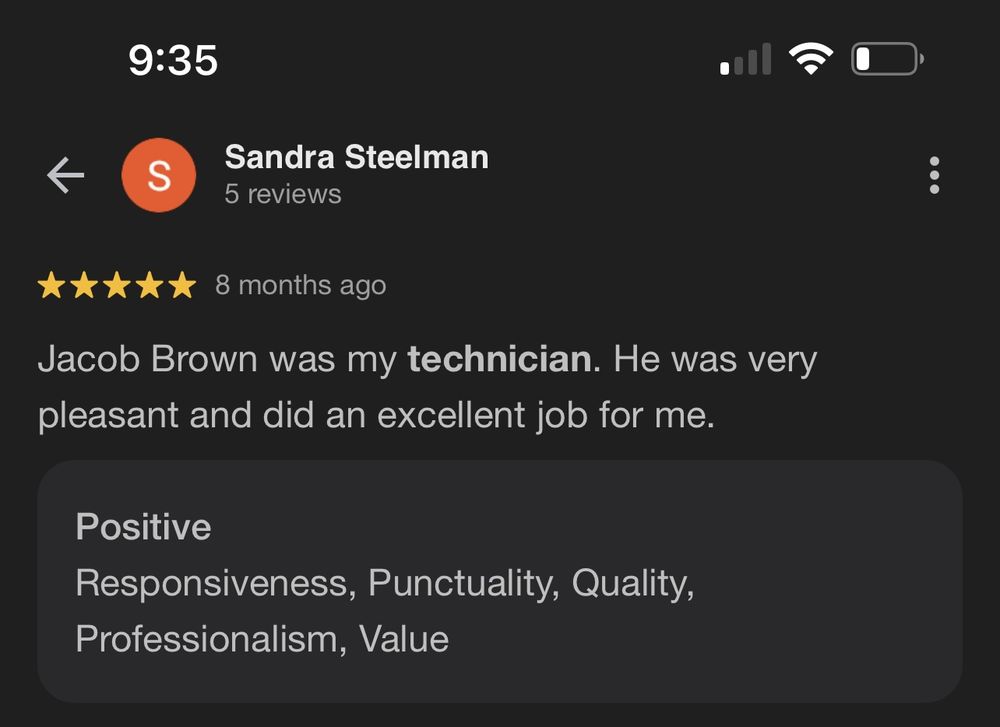Tap the bold technician keyword
This screenshot has height=727, width=1000.
500,358
